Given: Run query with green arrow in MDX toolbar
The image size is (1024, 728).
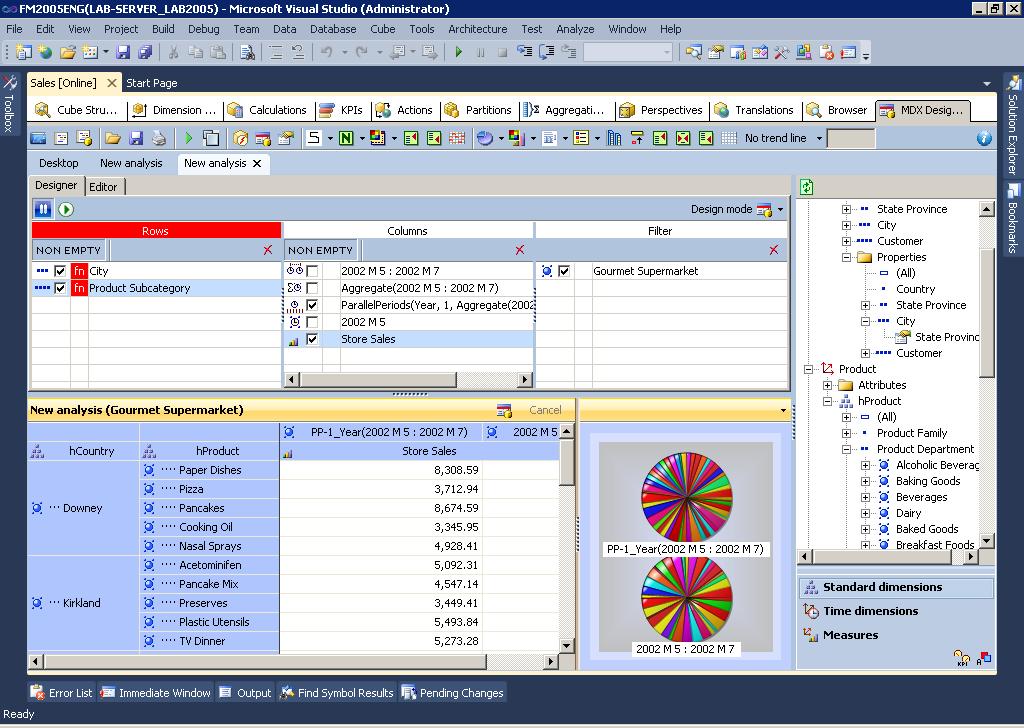Looking at the screenshot, I should [x=189, y=138].
